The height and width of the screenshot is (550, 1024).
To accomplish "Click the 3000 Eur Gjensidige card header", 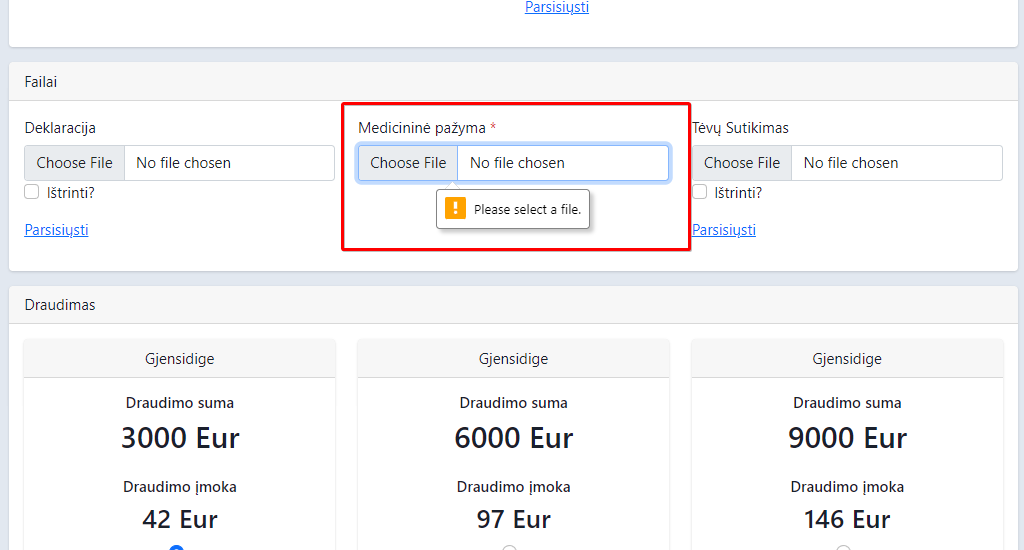I will pos(180,359).
